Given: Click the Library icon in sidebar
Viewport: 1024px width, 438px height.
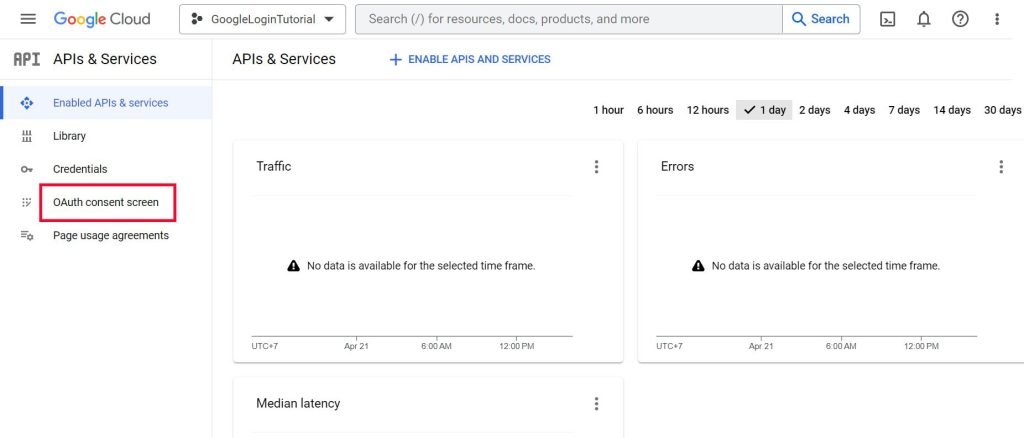Looking at the screenshot, I should pyautogui.click(x=27, y=136).
